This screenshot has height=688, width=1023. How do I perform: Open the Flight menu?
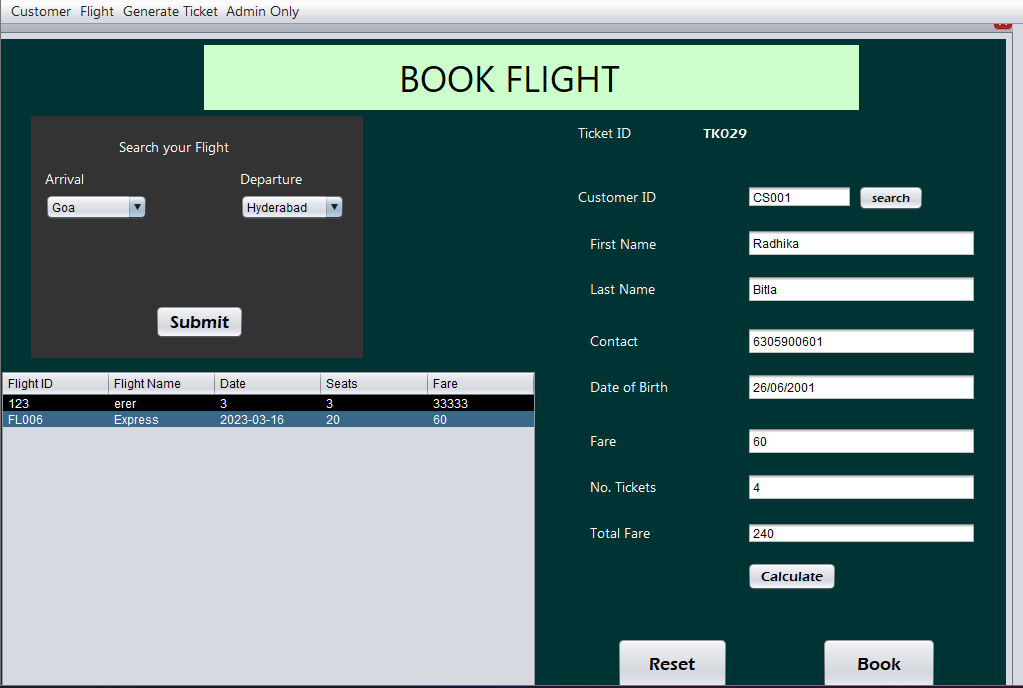click(x=96, y=11)
